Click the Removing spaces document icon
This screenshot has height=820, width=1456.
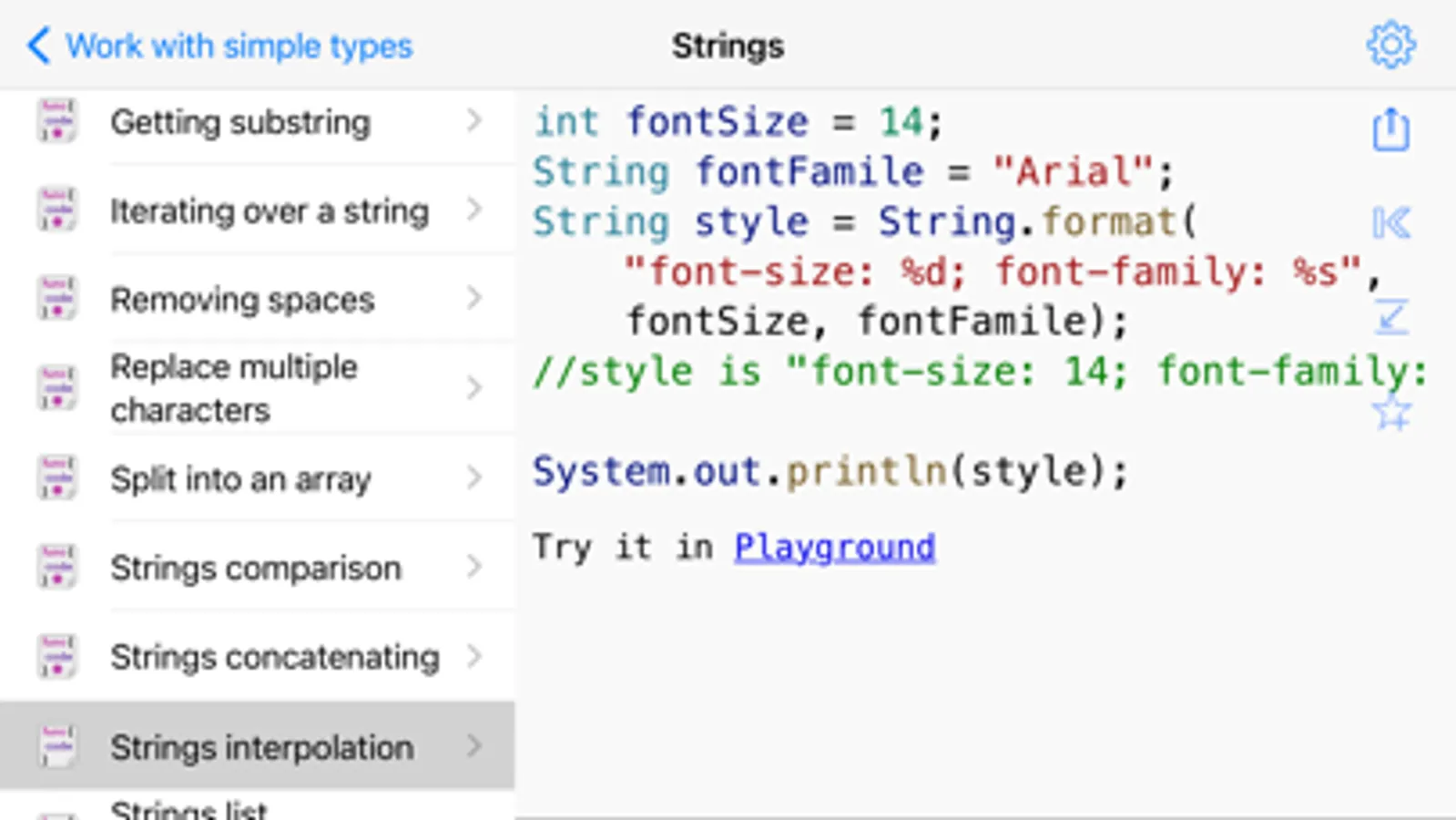56,299
